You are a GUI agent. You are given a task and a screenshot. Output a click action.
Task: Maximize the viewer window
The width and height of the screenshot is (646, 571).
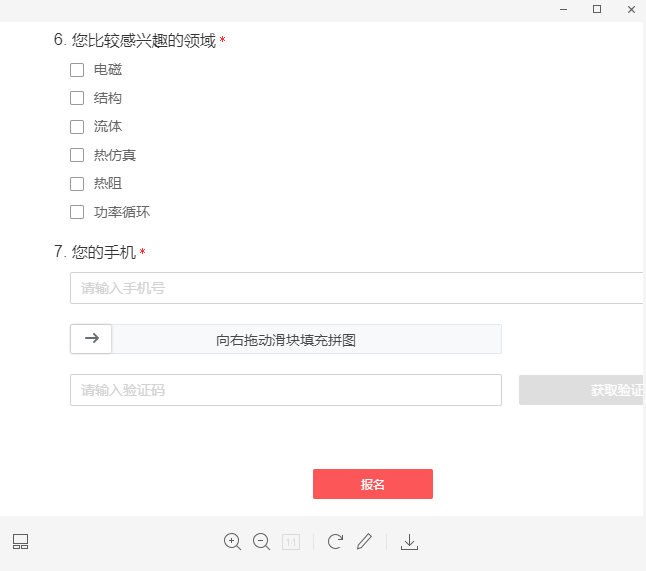click(x=597, y=9)
